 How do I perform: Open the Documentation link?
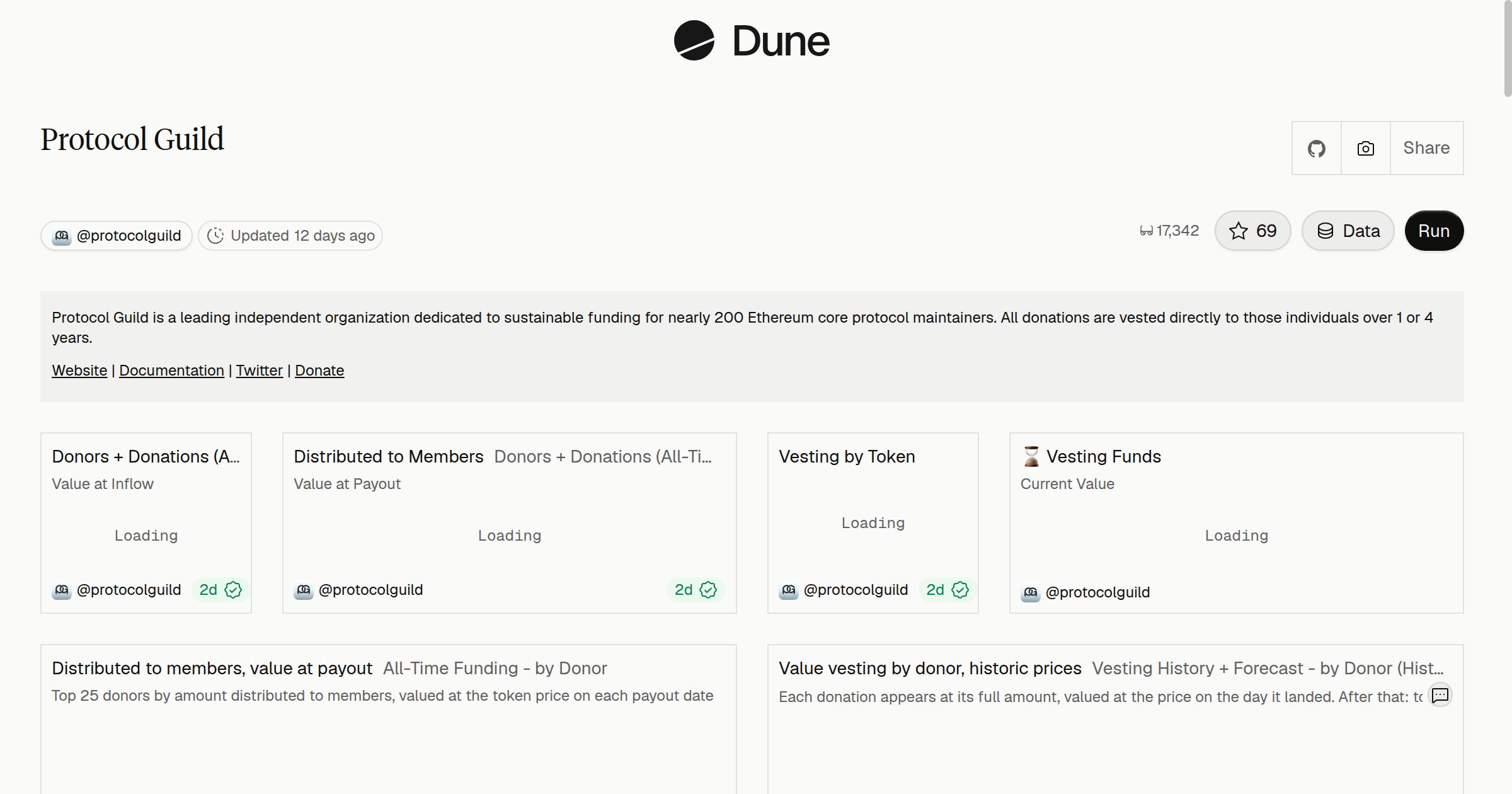[x=171, y=371]
